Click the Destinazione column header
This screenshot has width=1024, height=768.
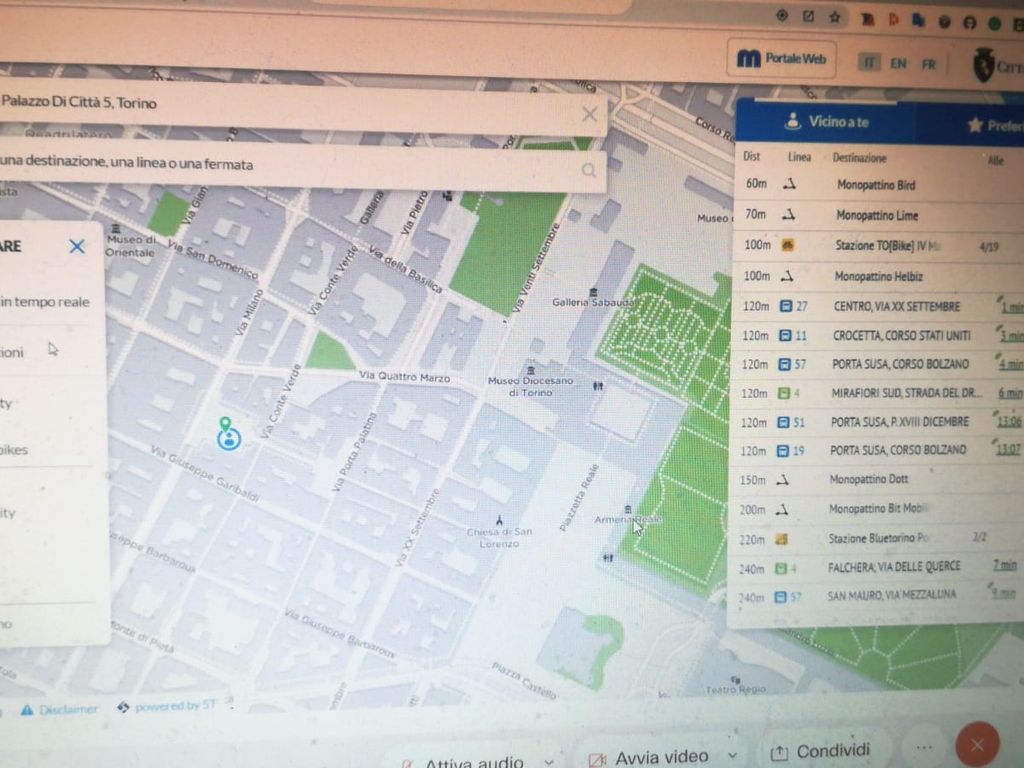[x=859, y=158]
